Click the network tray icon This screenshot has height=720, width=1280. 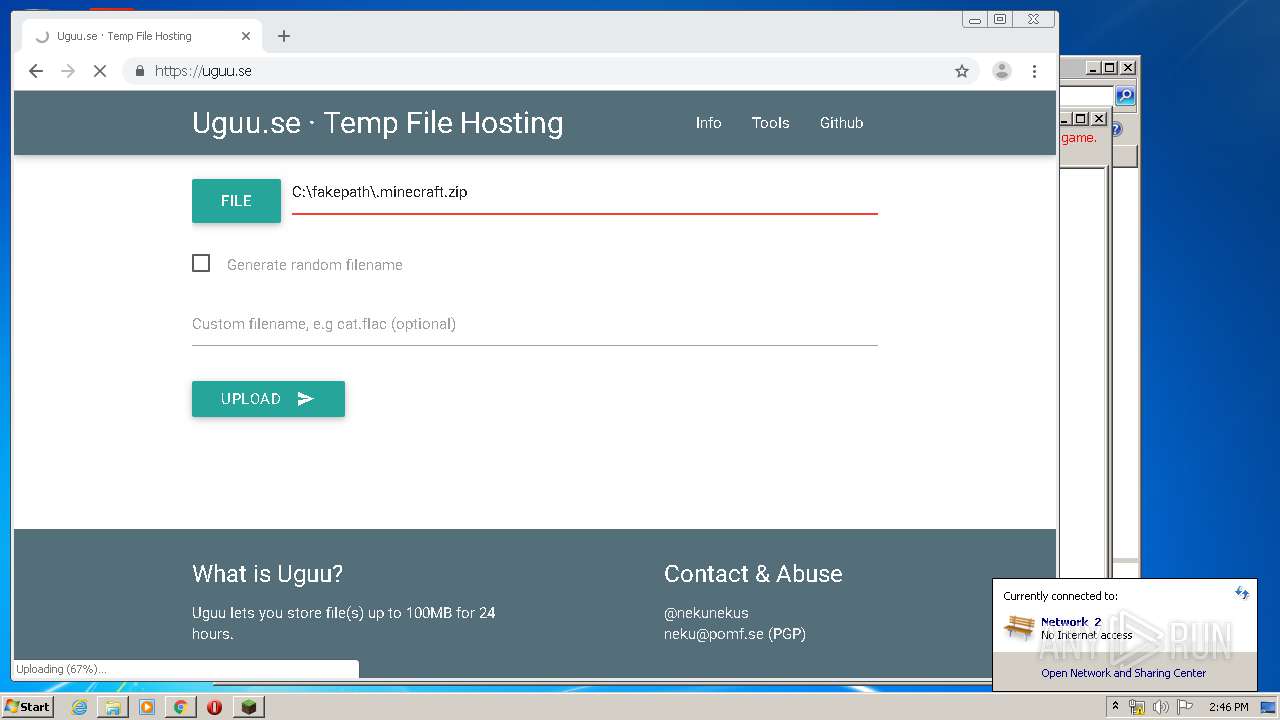1137,707
